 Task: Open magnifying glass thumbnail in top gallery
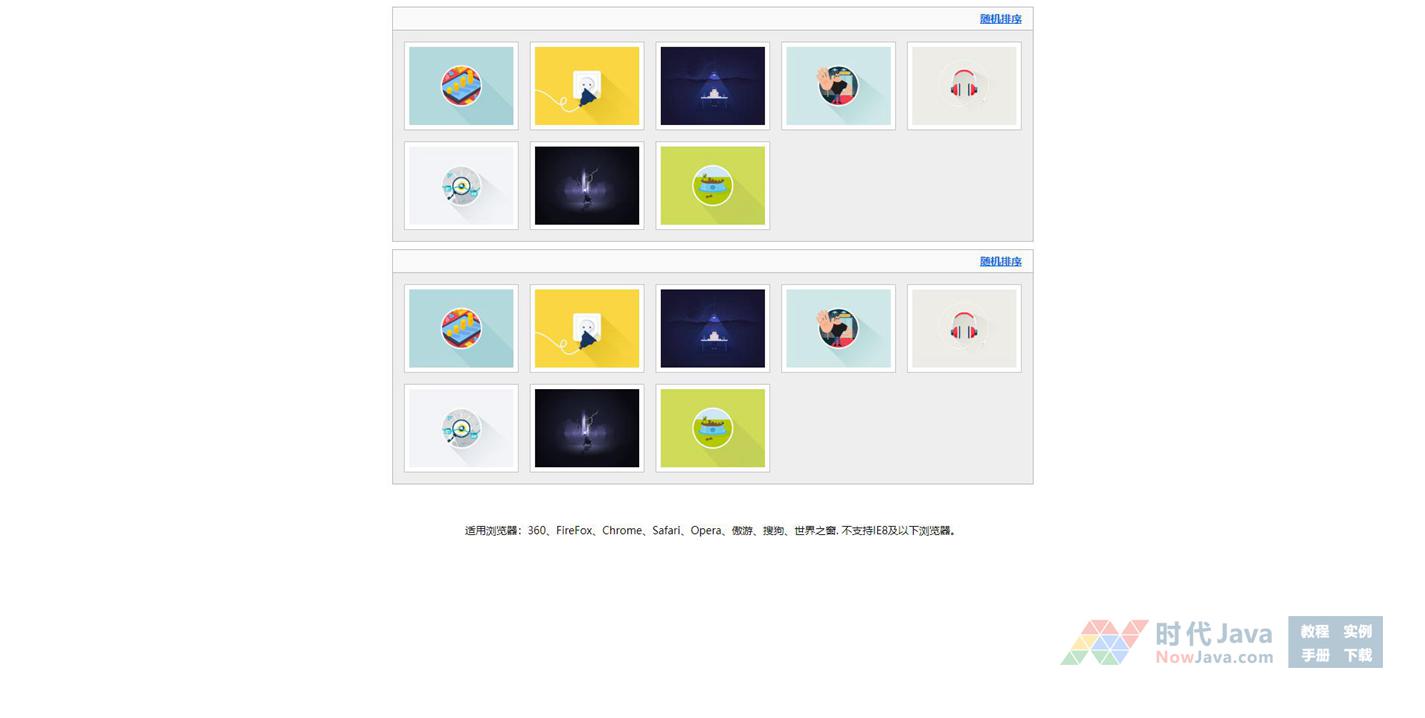(461, 186)
